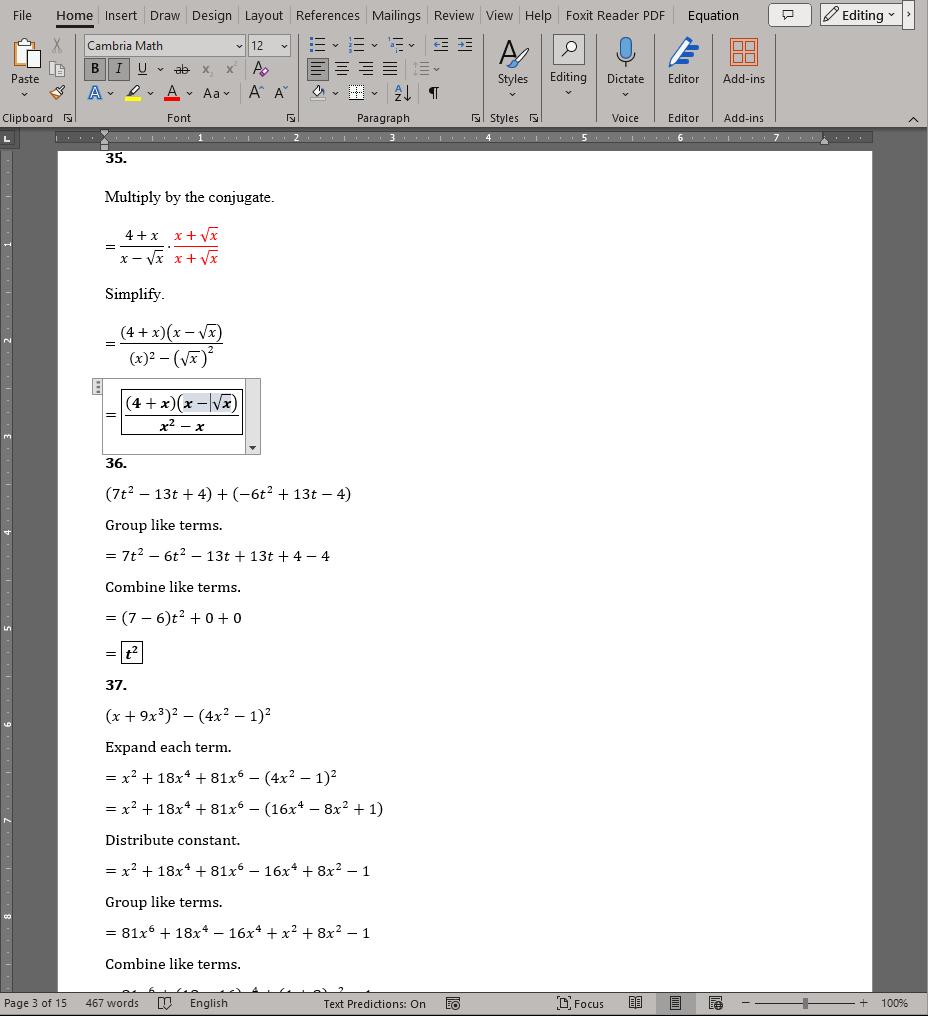The height and width of the screenshot is (1016, 928).
Task: Open the Comments pane button
Action: point(789,15)
